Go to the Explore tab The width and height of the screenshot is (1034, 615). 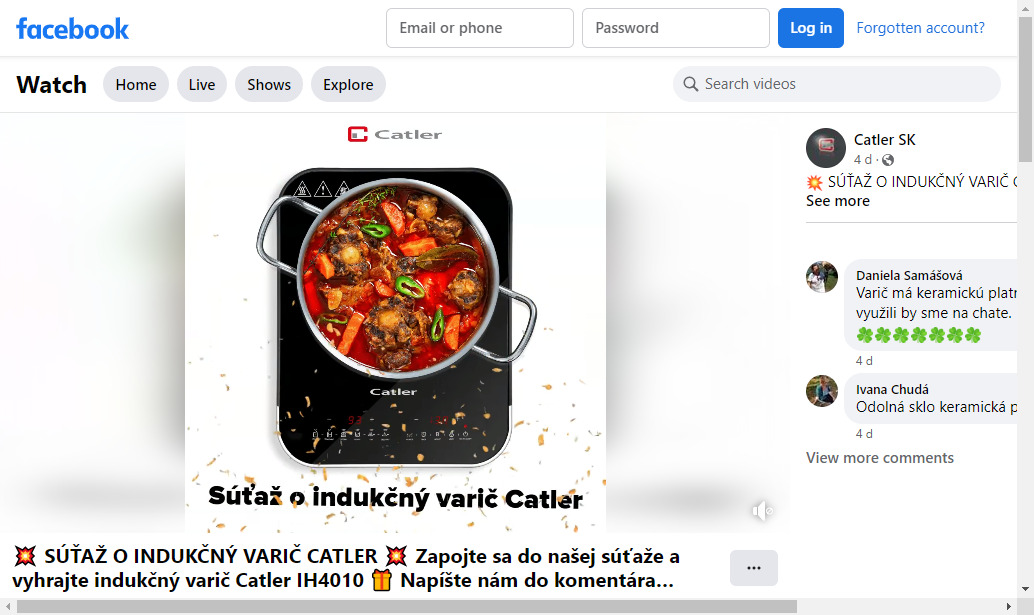[348, 84]
